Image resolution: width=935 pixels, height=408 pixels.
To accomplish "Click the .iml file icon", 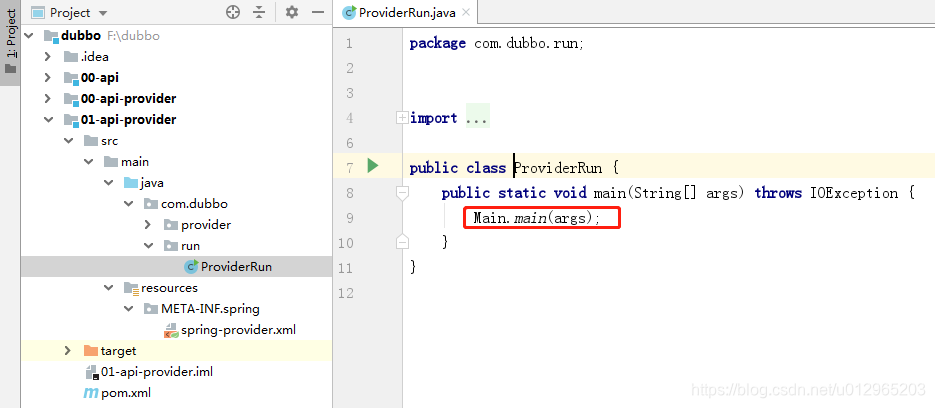I will point(91,372).
